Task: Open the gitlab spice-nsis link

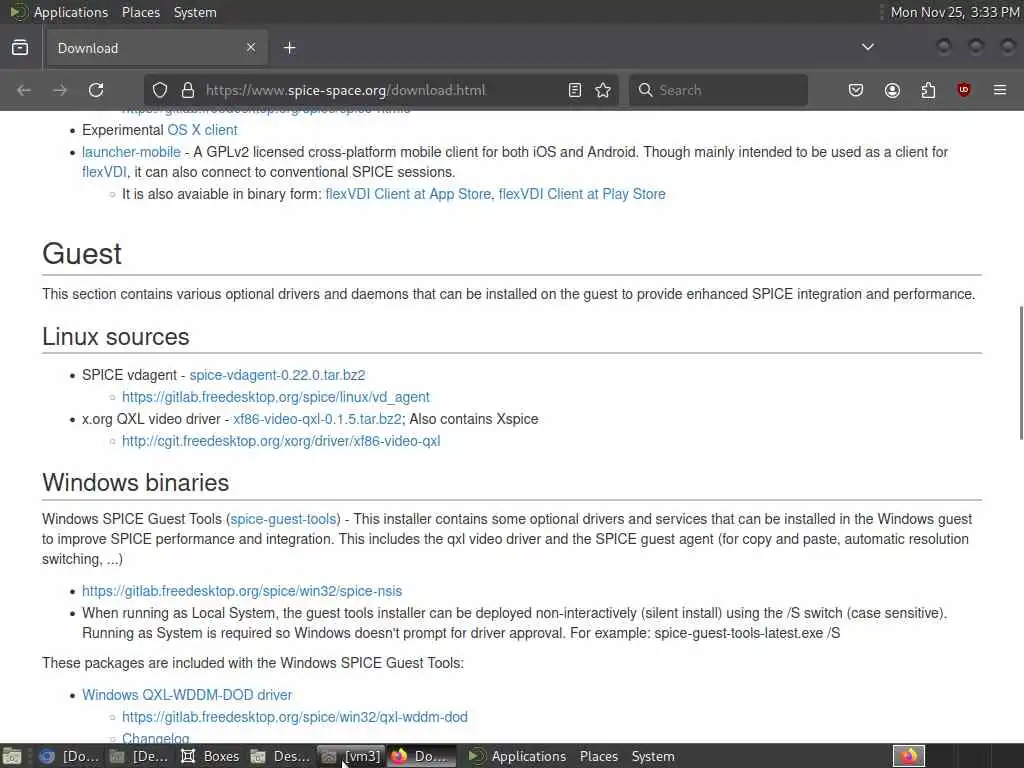Action: point(242,591)
